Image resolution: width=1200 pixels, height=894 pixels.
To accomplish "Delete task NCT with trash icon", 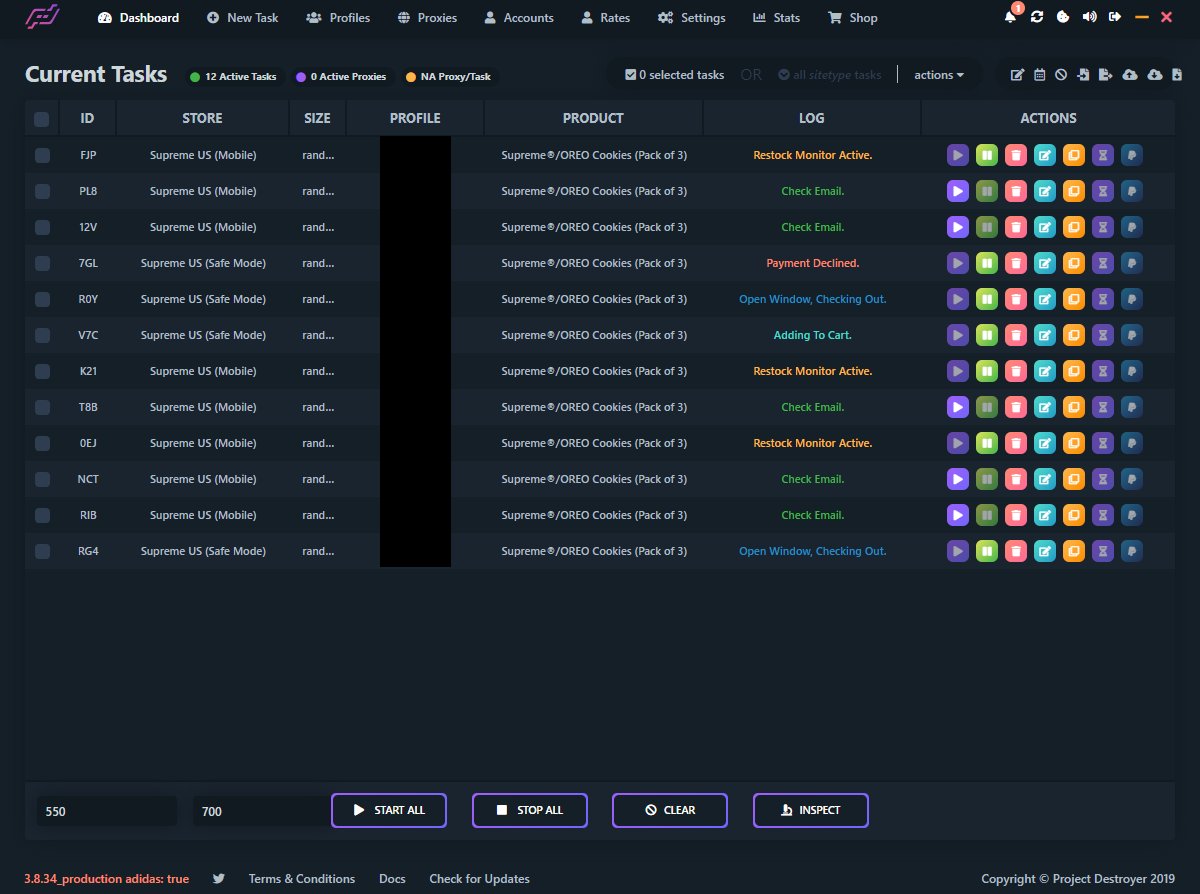I will [1016, 479].
